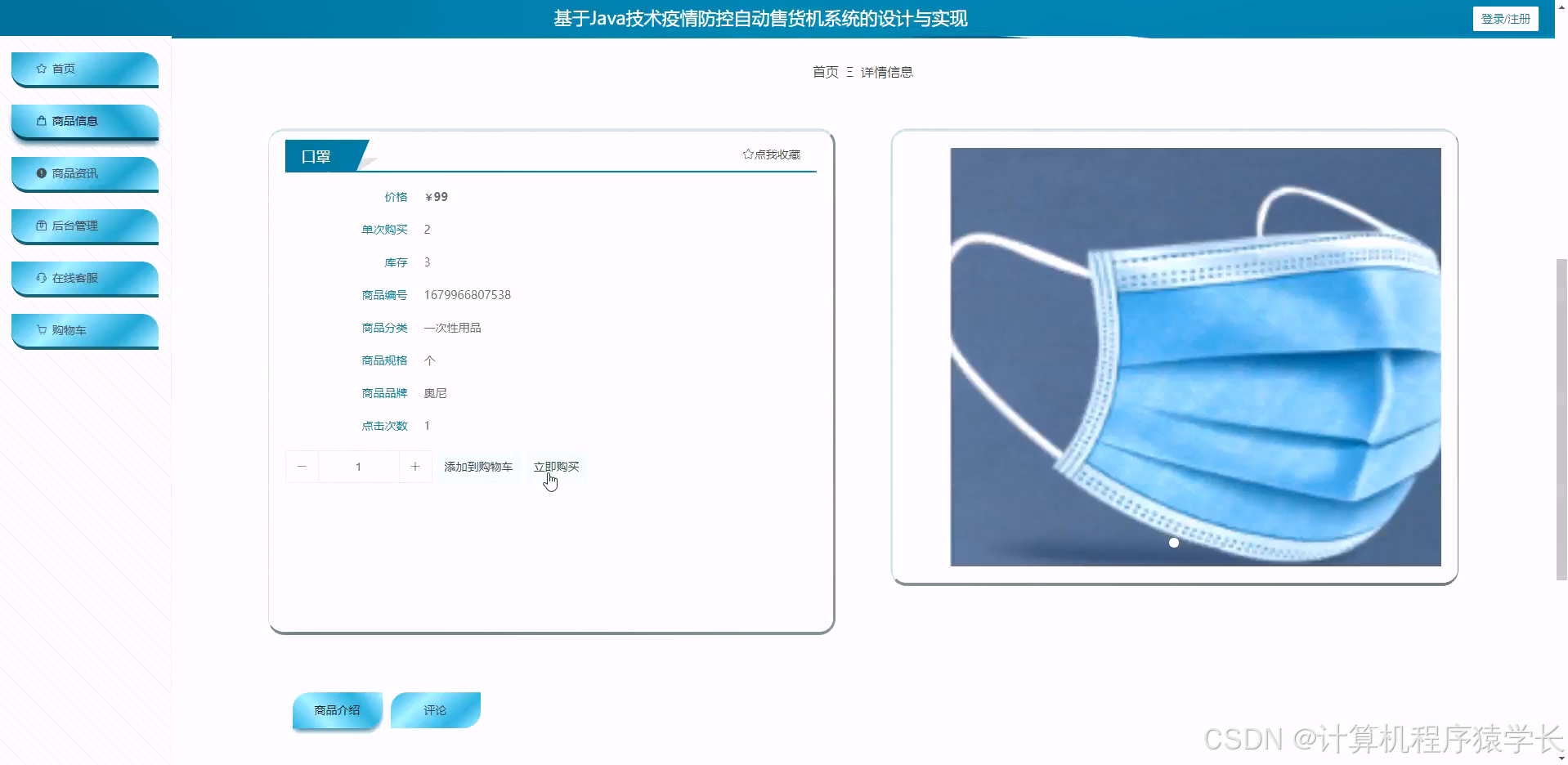The height and width of the screenshot is (765, 1568).
Task: Increase quantity with the plus control
Action: click(x=414, y=466)
